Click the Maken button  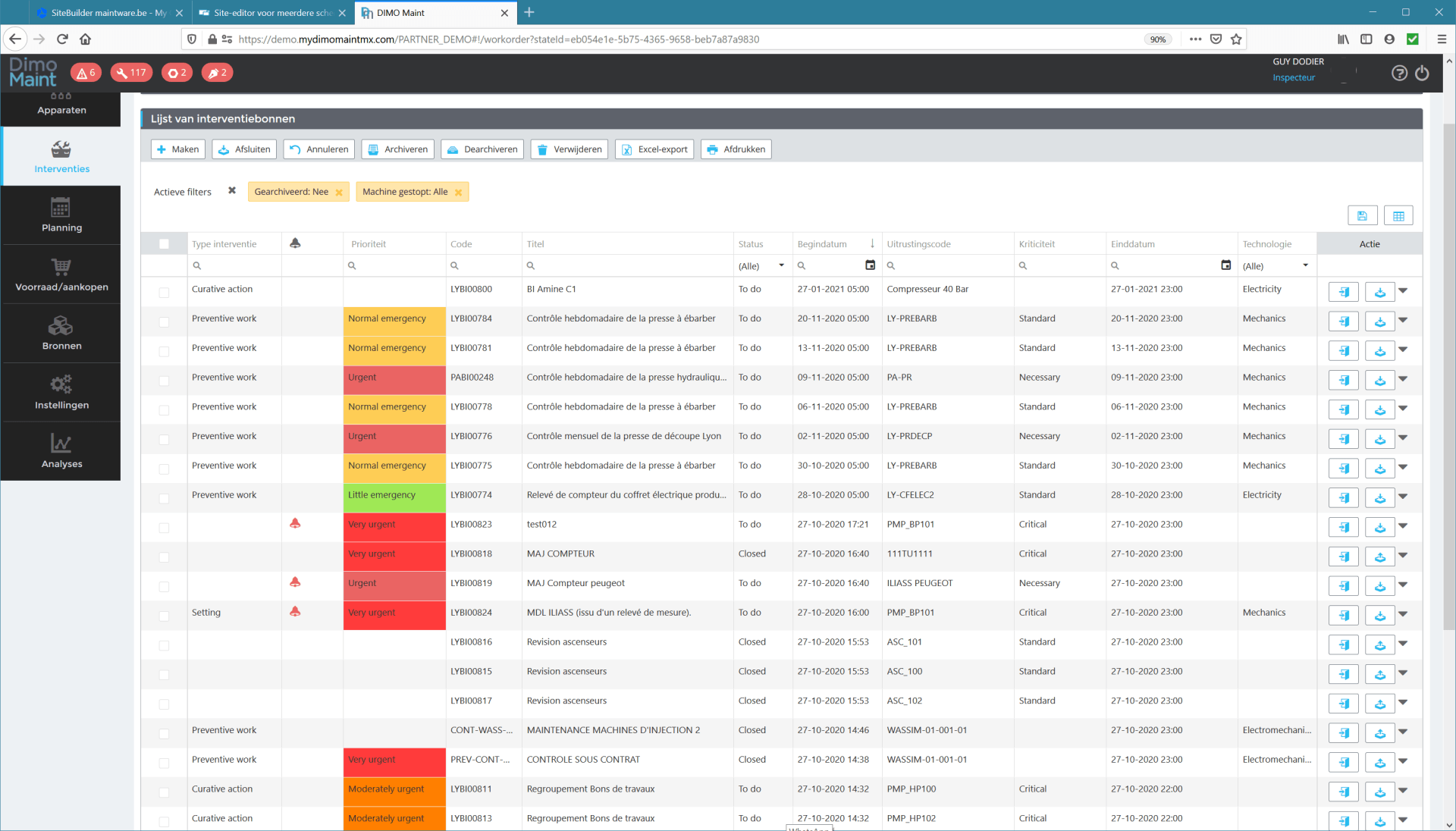point(178,149)
